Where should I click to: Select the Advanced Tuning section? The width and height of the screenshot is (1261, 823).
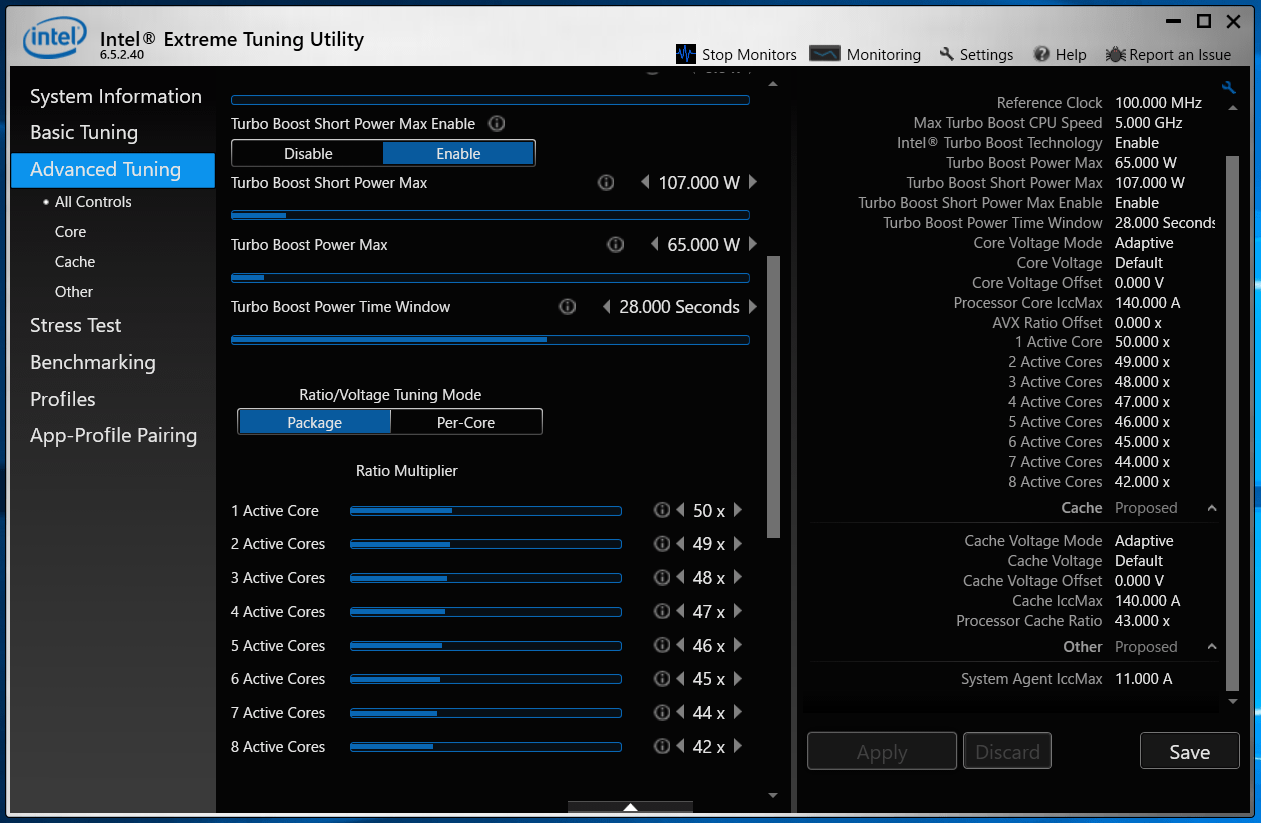point(113,170)
